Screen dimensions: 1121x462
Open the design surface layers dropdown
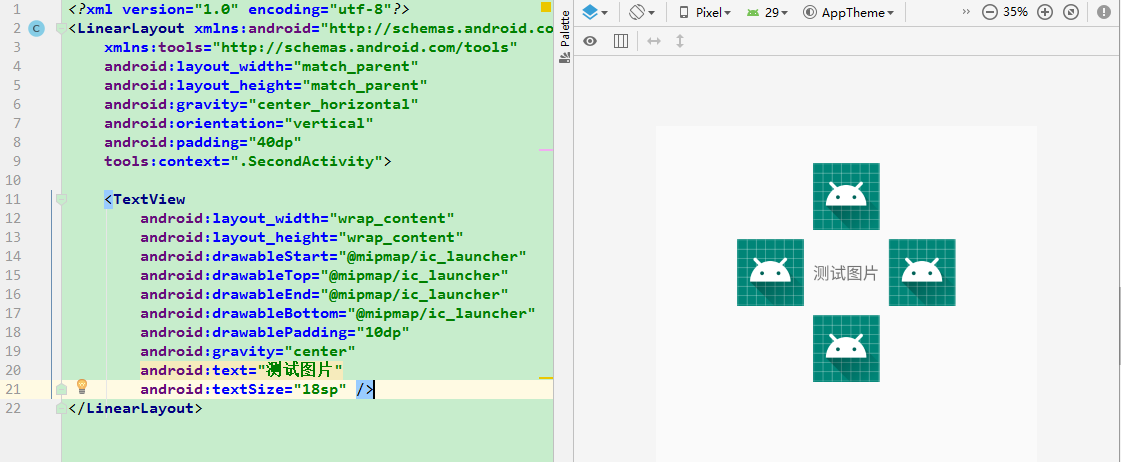595,12
